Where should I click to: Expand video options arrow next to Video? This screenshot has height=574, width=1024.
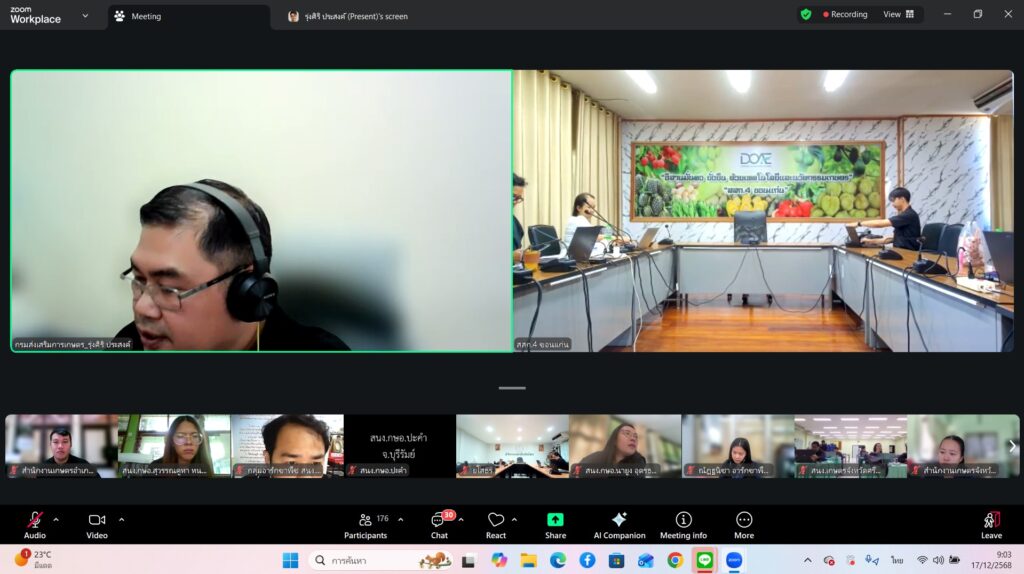[122, 520]
